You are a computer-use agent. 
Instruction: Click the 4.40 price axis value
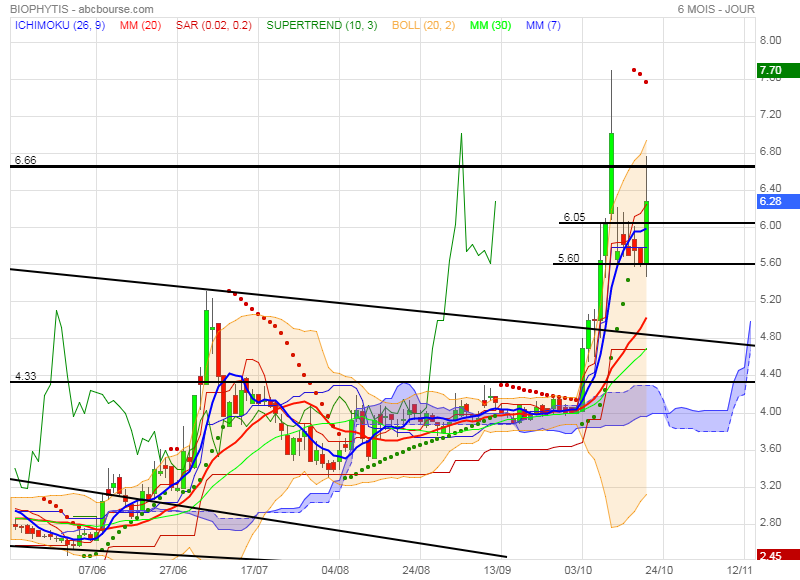(x=770, y=373)
